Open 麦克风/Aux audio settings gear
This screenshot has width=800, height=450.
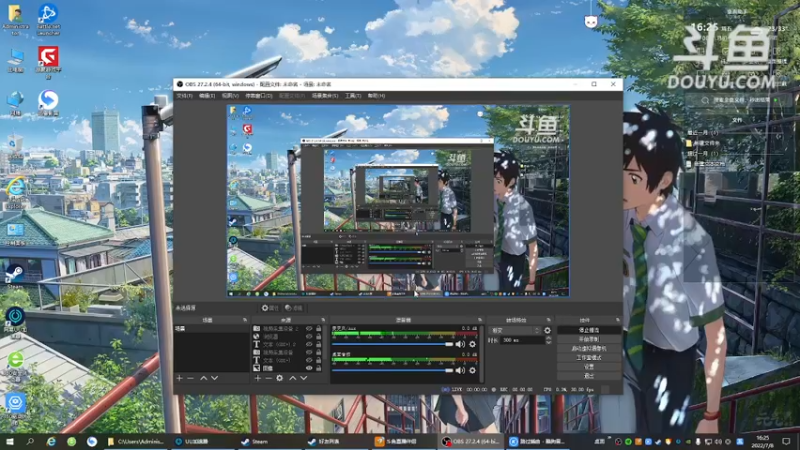coord(472,344)
